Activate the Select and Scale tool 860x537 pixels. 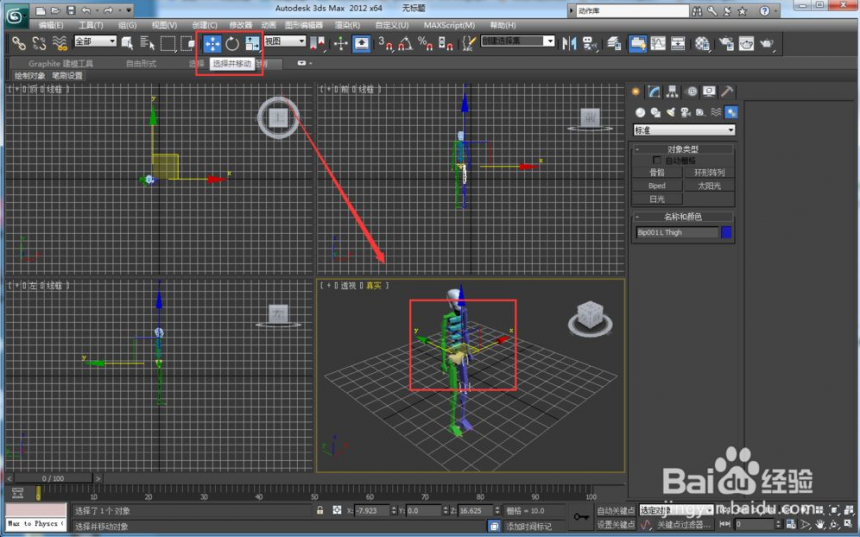(x=252, y=43)
